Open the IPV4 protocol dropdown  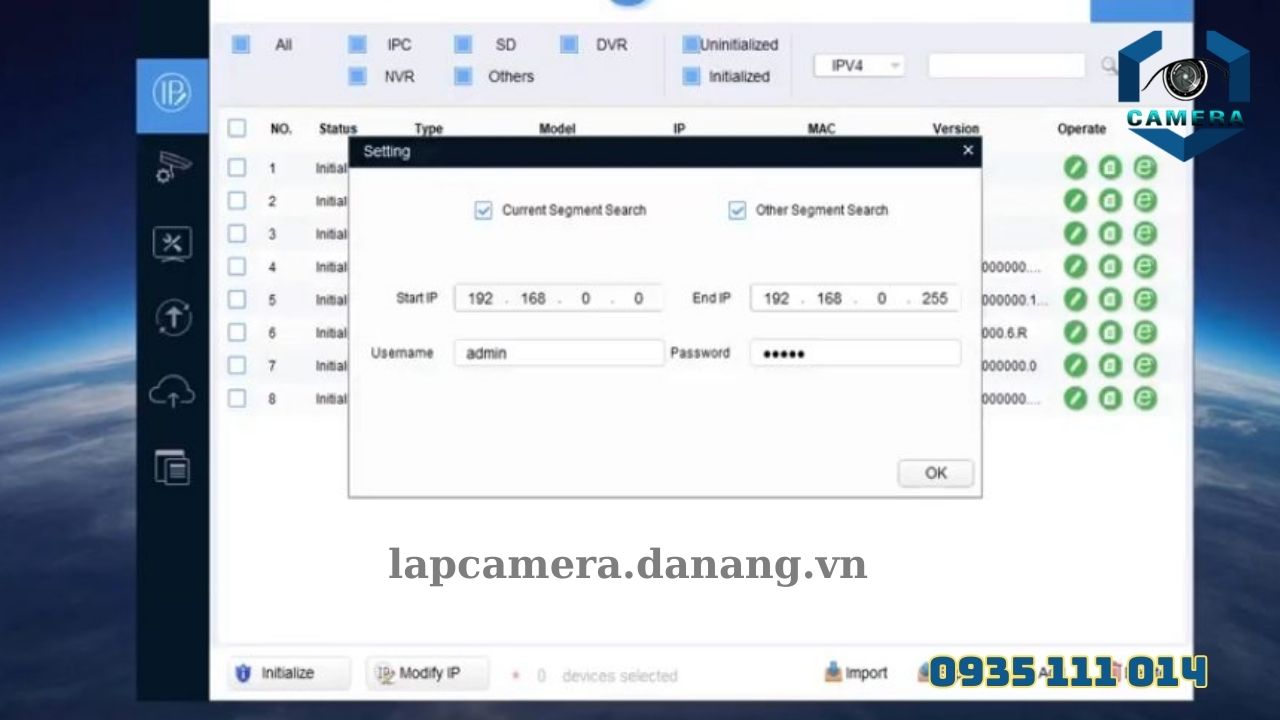click(858, 64)
